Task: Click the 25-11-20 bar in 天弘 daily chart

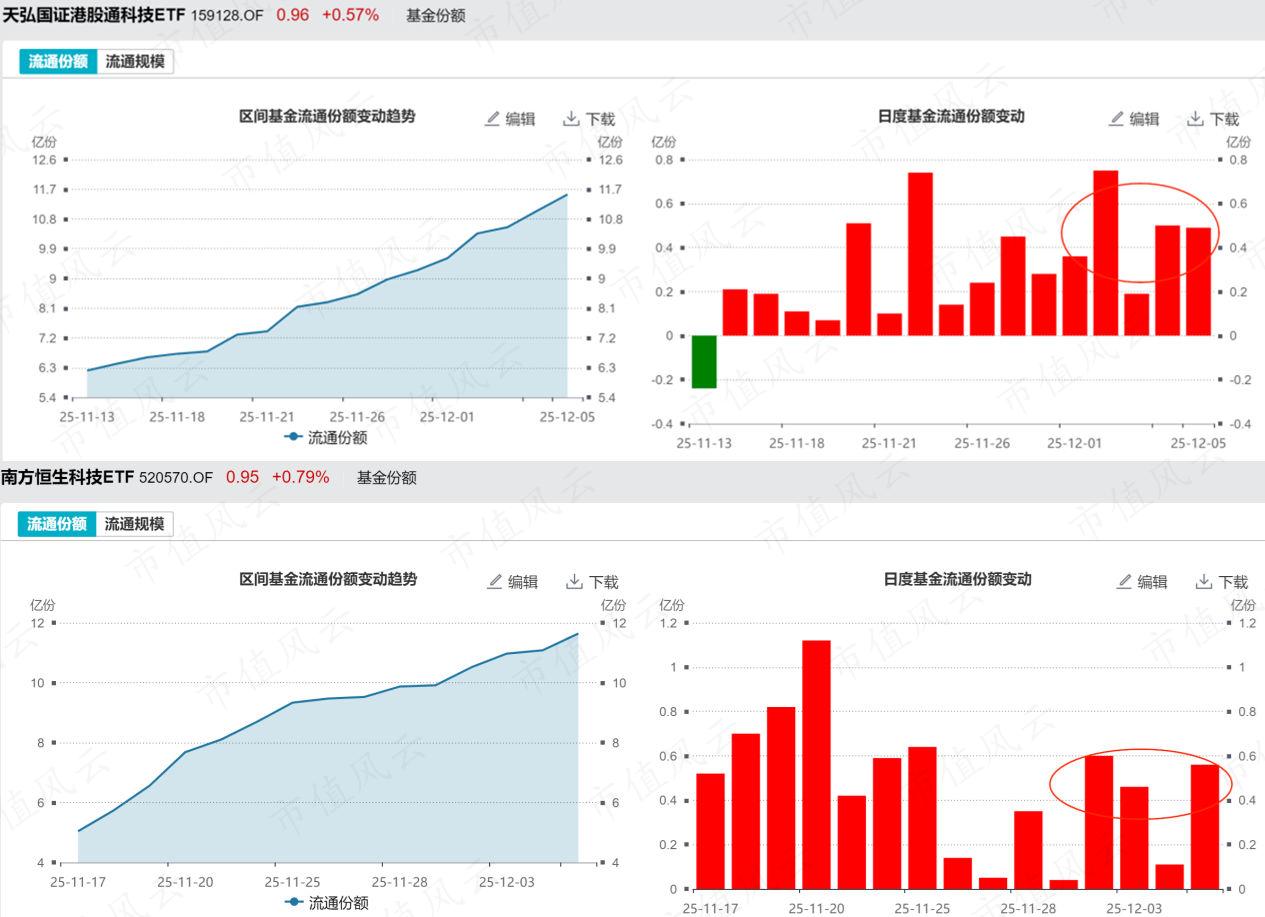Action: tap(858, 279)
